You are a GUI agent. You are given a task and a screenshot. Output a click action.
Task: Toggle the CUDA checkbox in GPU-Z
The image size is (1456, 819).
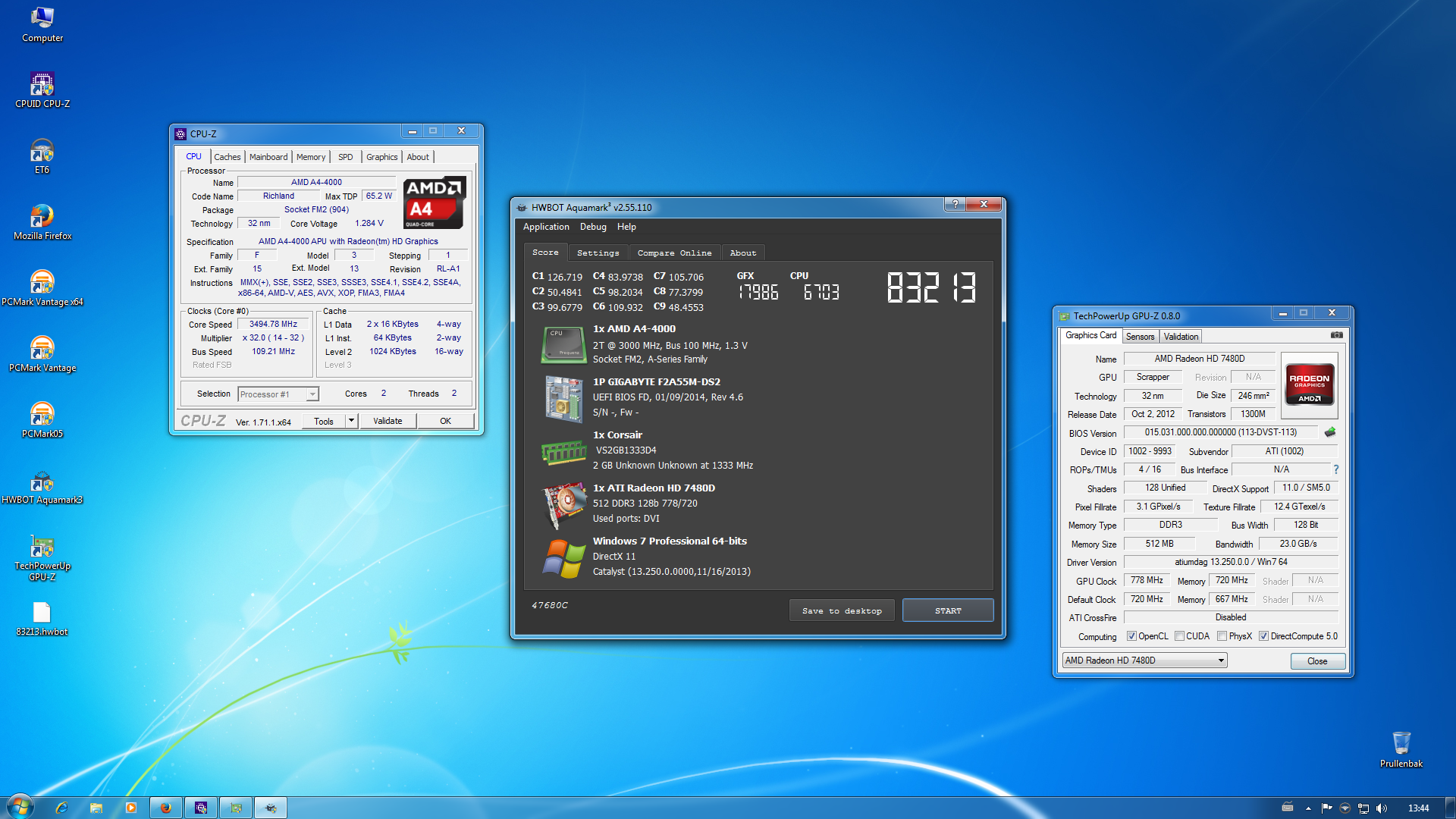click(1179, 636)
